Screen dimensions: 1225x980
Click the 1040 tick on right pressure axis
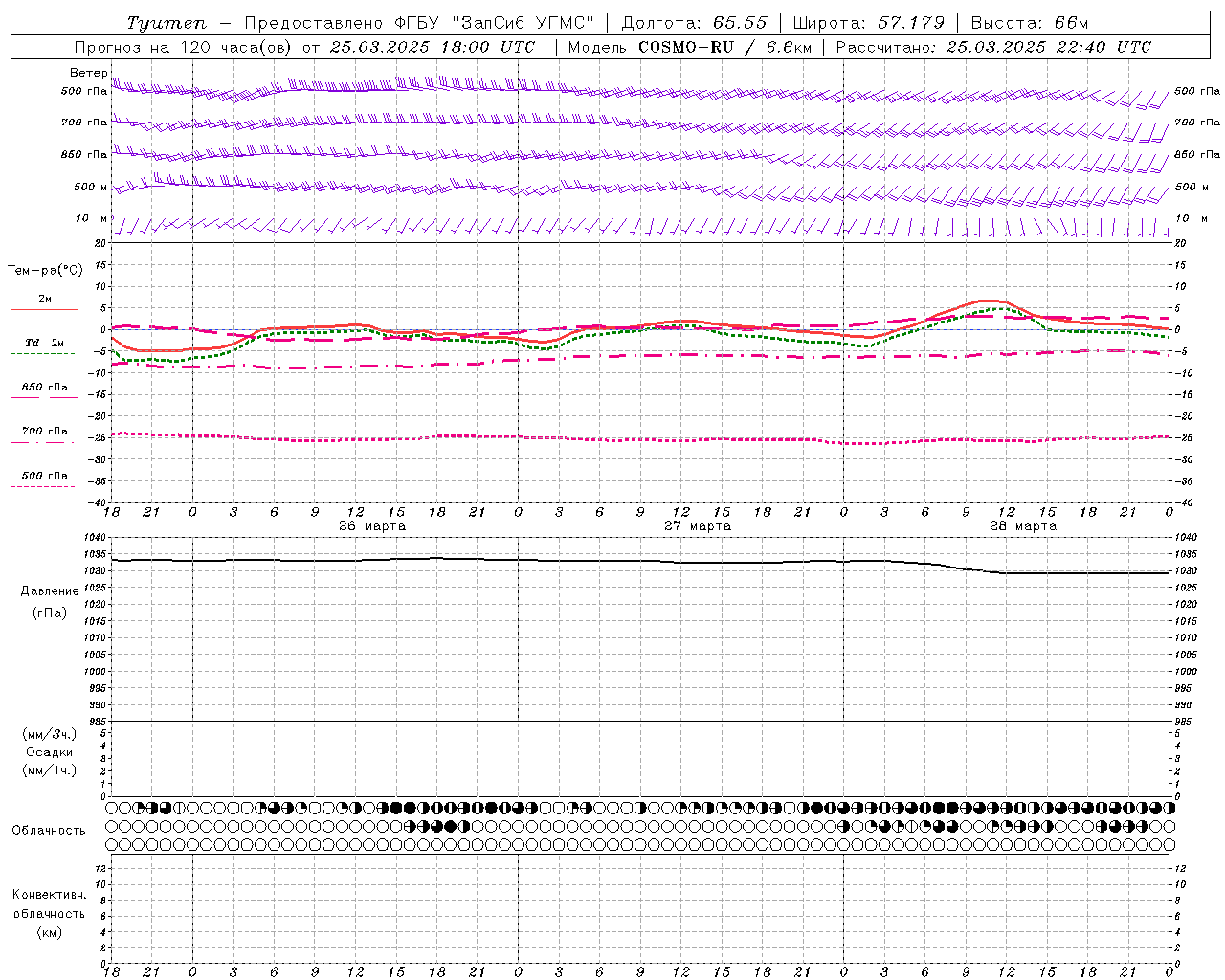[1186, 538]
